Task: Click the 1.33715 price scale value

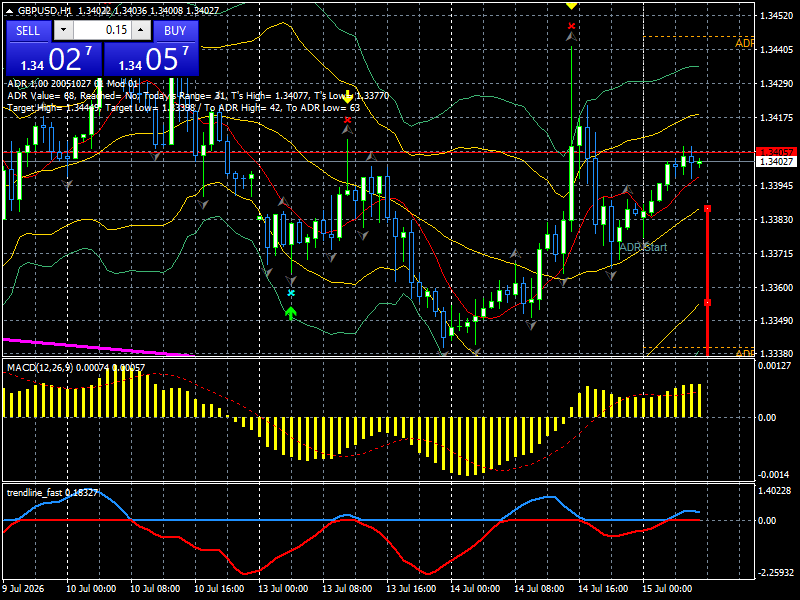Action: (x=777, y=254)
